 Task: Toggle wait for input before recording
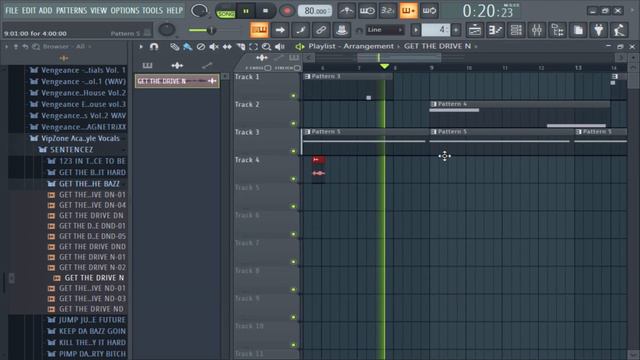coord(367,11)
